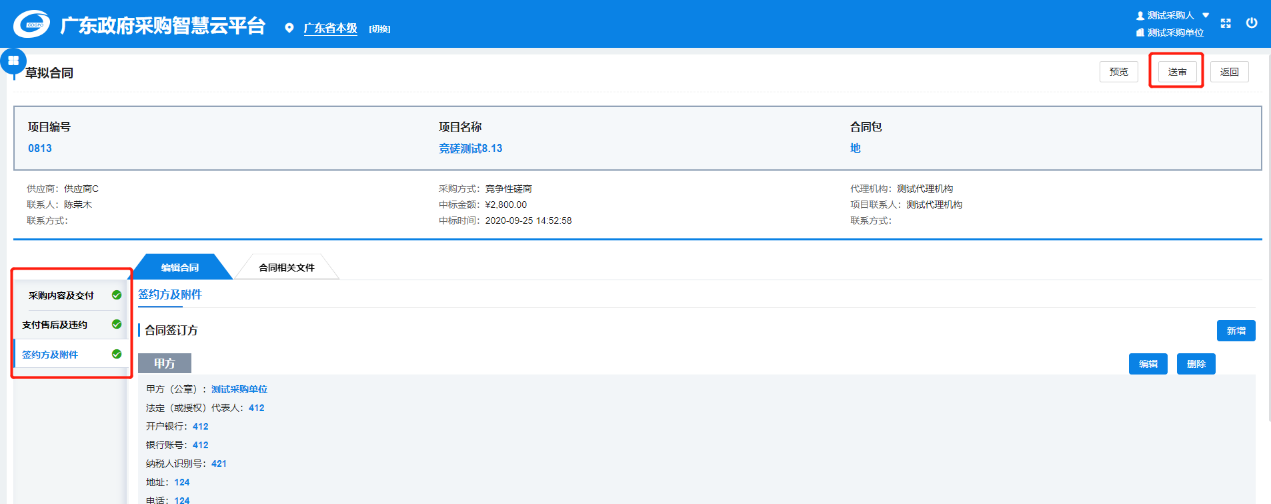The height and width of the screenshot is (504, 1271).
Task: Click project name 竞磋测试8.13
Action: [x=470, y=148]
